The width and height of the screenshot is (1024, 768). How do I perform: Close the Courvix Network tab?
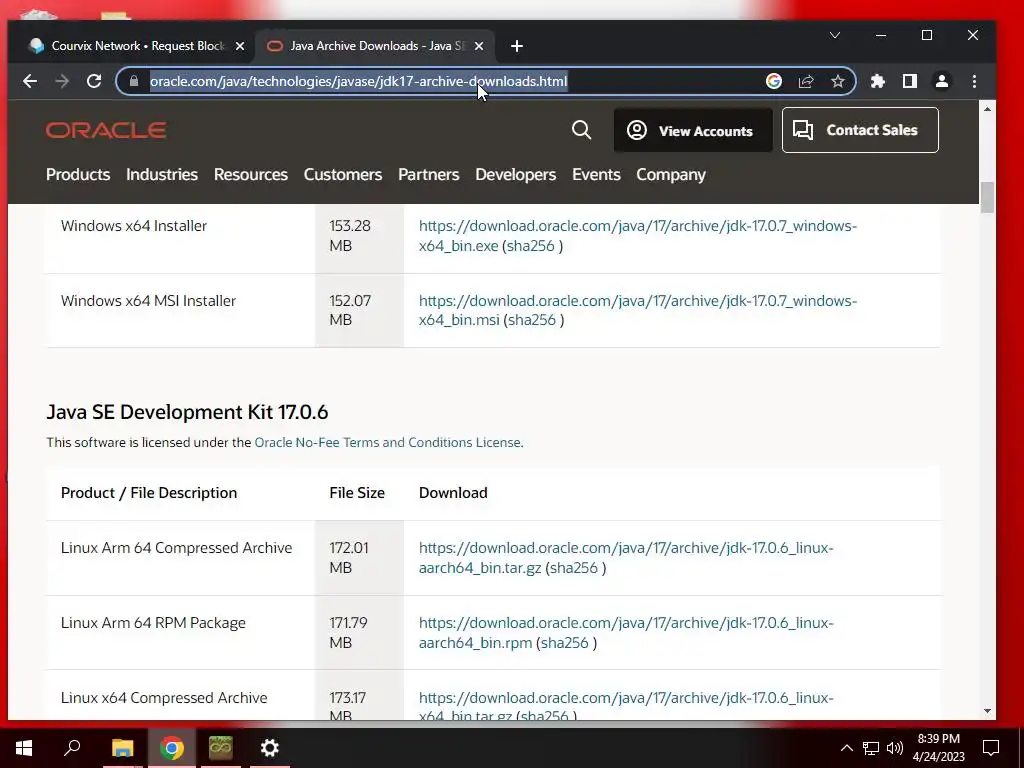(240, 46)
